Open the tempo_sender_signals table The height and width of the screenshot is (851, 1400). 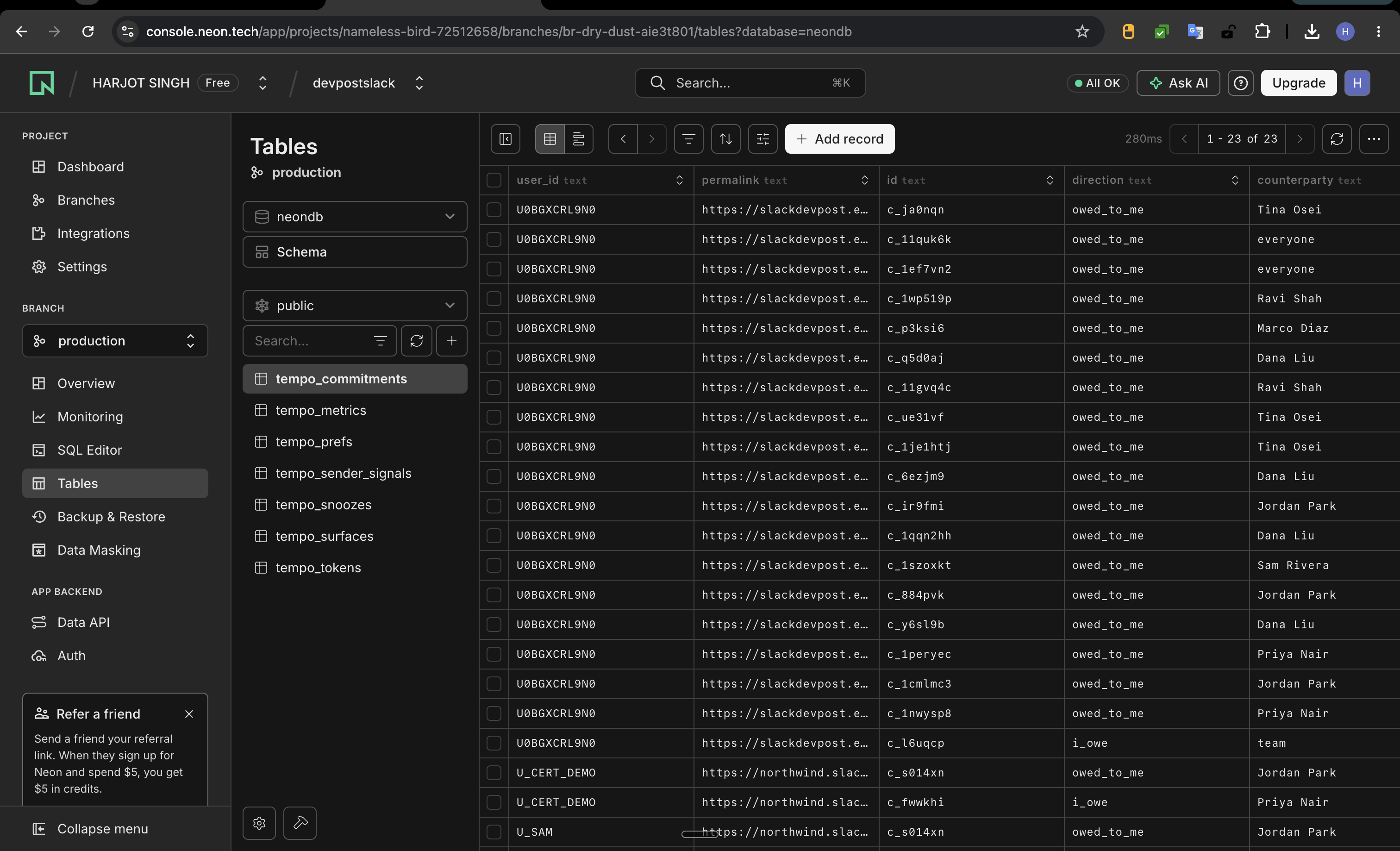[x=355, y=473]
